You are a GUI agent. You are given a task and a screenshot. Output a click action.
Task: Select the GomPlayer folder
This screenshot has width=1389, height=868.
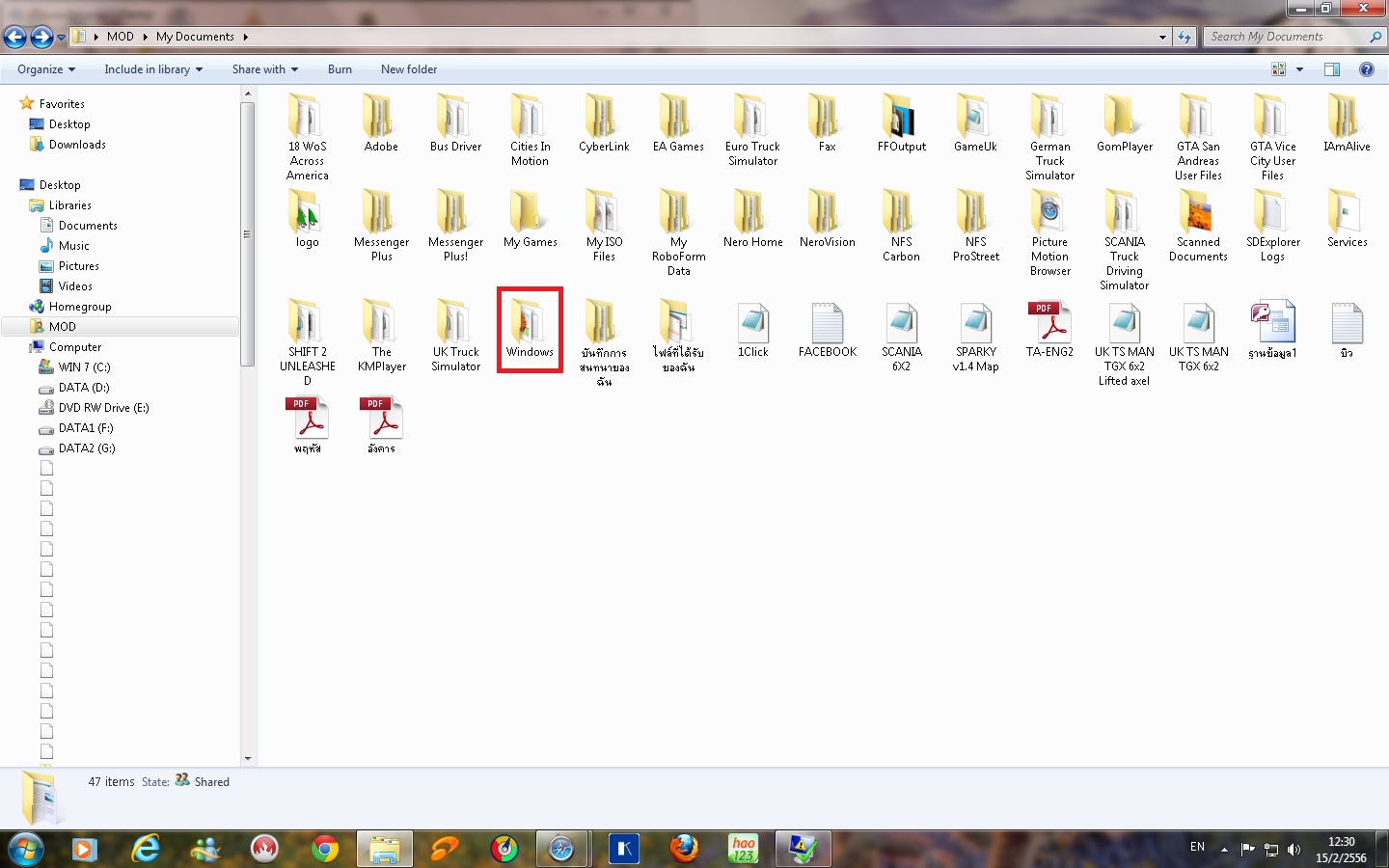[1125, 122]
